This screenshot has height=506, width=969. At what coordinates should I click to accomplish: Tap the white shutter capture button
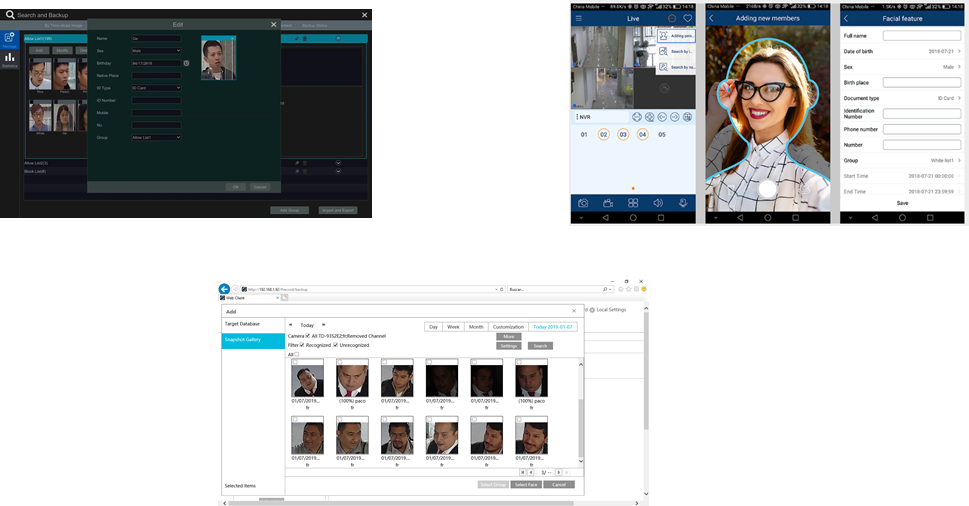[x=768, y=188]
